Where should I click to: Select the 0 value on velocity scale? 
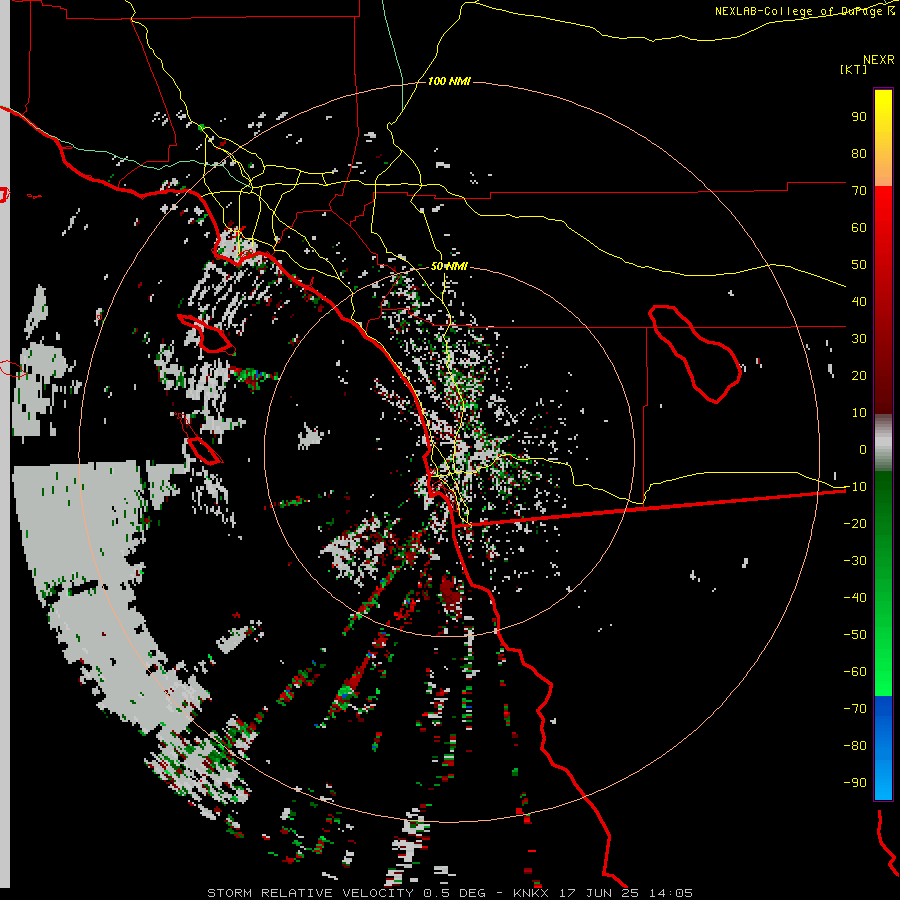click(863, 449)
